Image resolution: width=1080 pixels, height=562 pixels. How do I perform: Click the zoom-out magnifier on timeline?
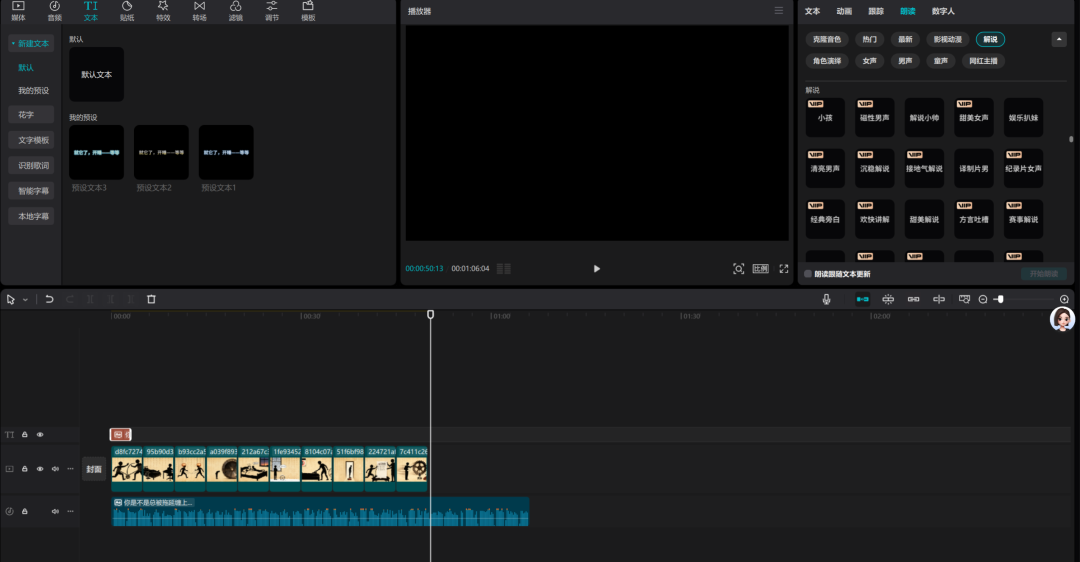tap(983, 299)
